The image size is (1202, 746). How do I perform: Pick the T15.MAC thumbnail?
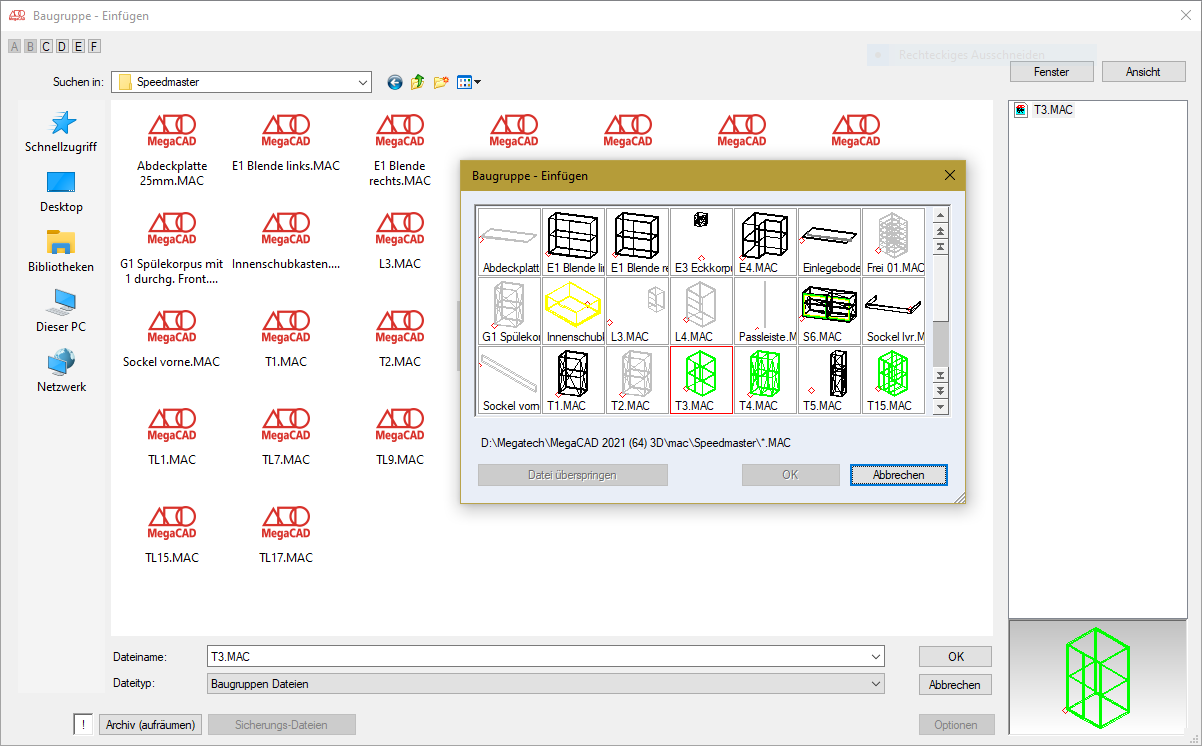(893, 380)
